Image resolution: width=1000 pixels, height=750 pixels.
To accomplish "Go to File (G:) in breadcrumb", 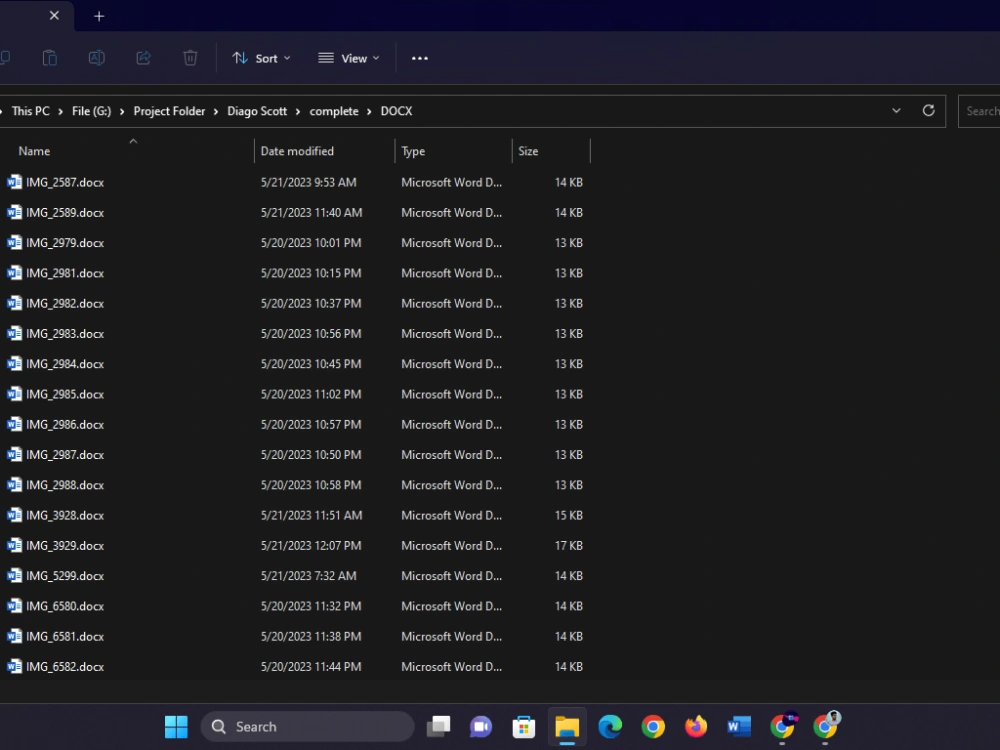I will click(91, 111).
